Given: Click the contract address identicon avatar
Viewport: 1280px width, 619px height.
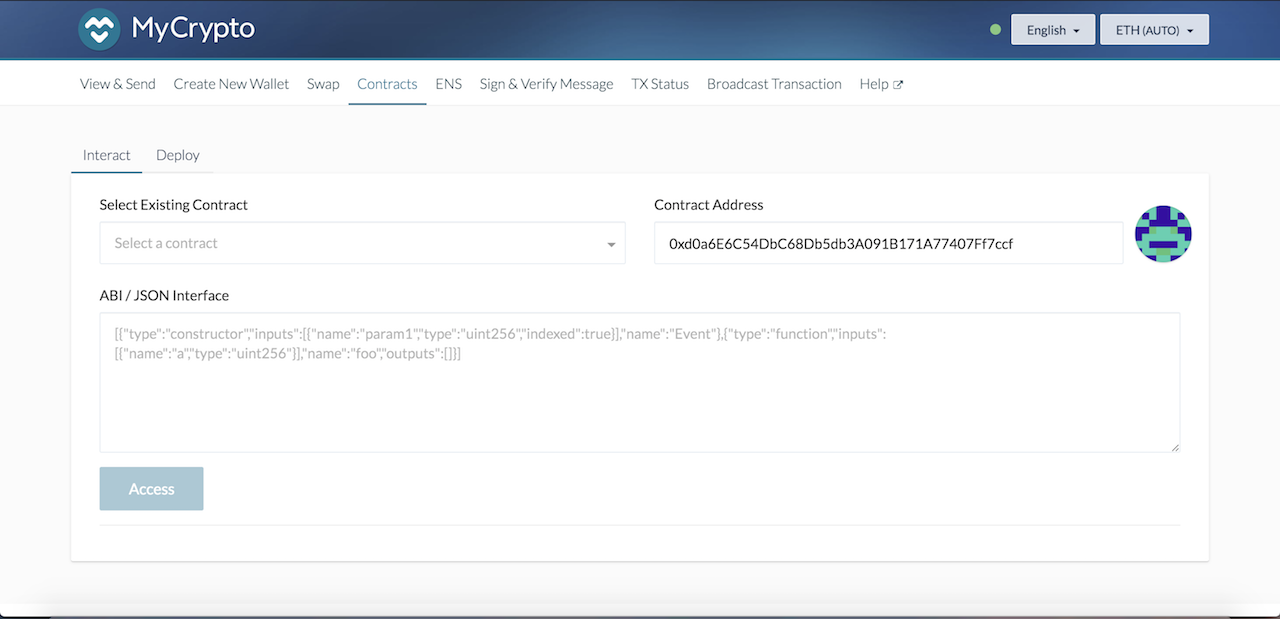Looking at the screenshot, I should coord(1163,234).
